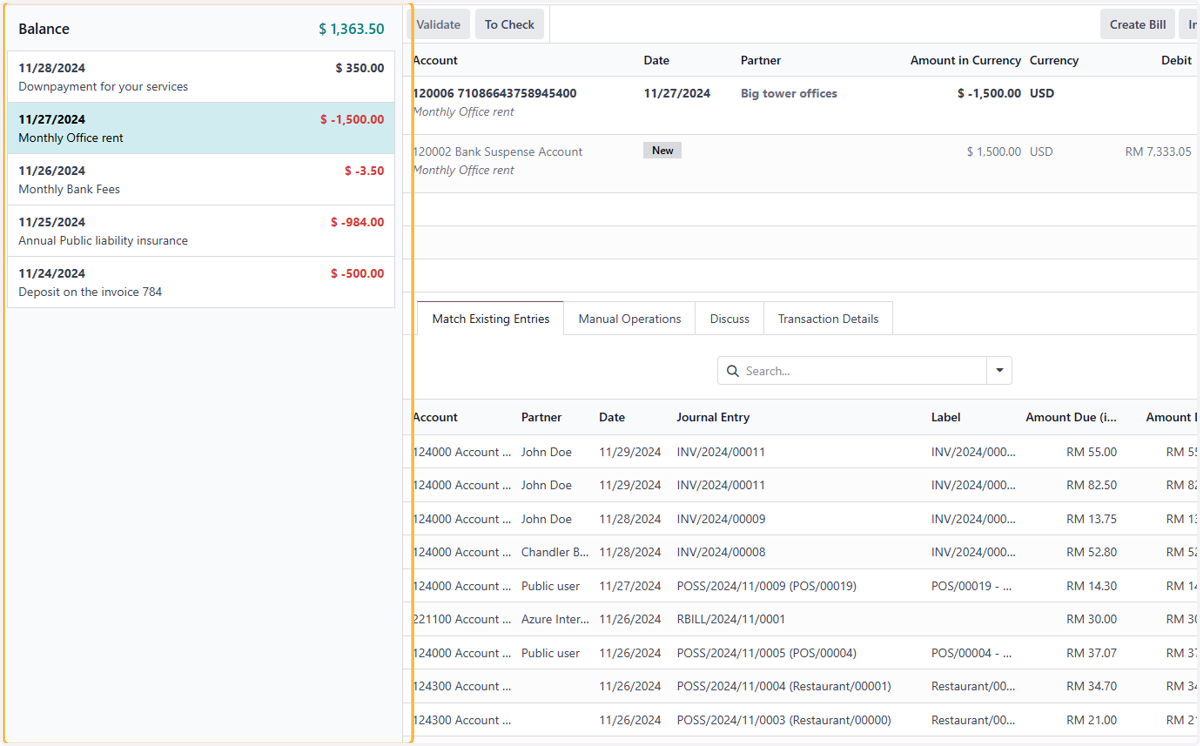Select the 11/27/2024 Monthly Office rent transaction
Image resolution: width=1200 pixels, height=746 pixels.
[201, 128]
